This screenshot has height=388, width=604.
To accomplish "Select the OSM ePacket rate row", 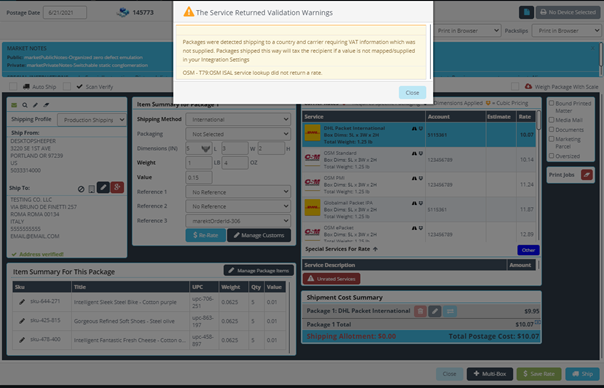I will [x=419, y=232].
